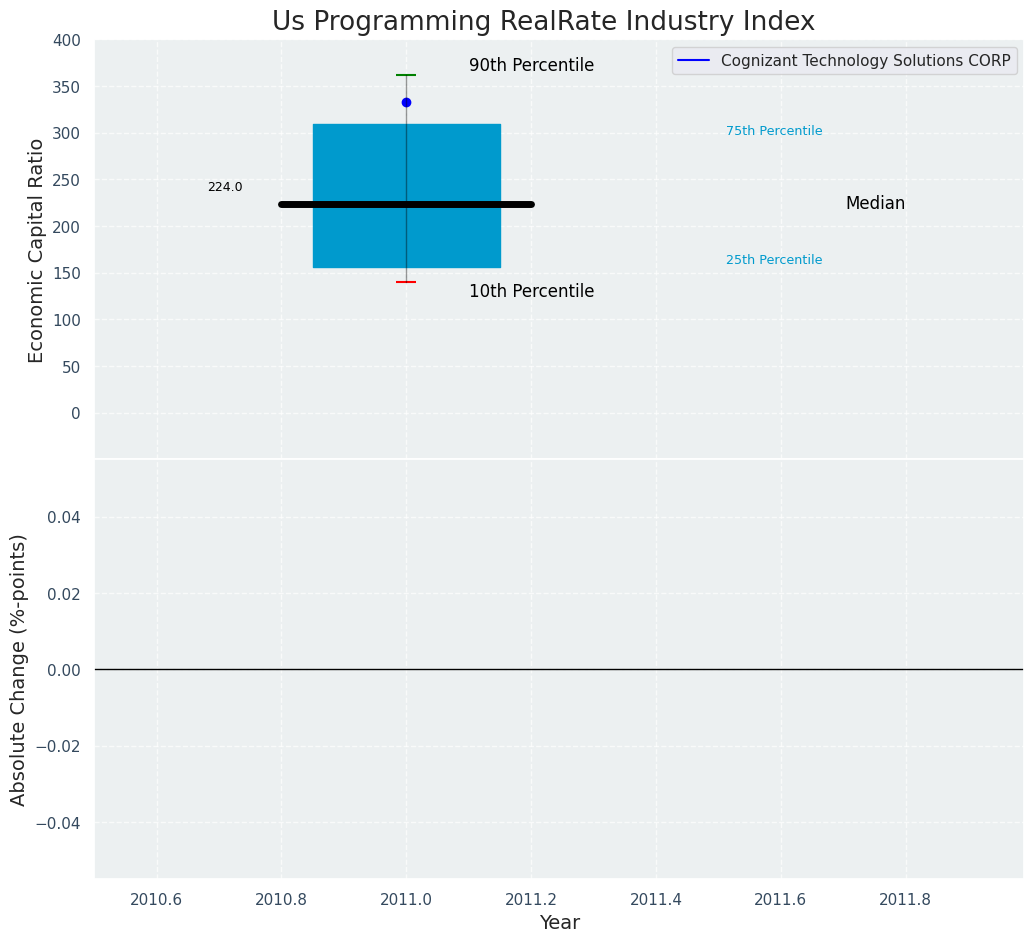The image size is (1034, 942).
Task: Select the "10th Percentile" annotation text
Action: (x=531, y=292)
